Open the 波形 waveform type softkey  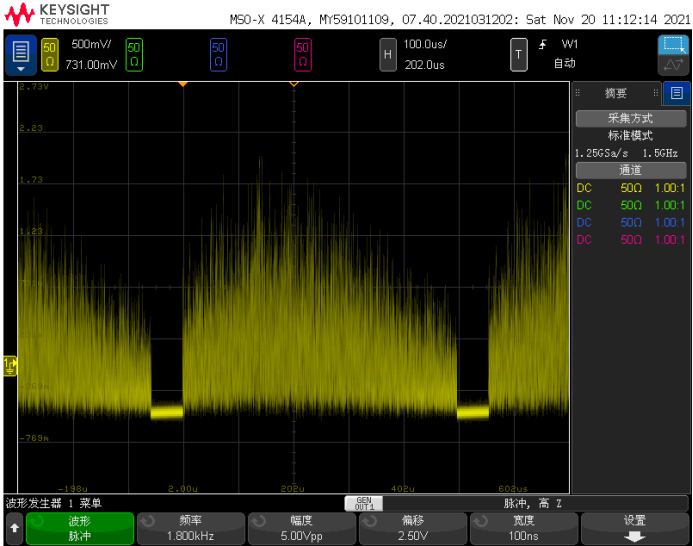click(80, 528)
